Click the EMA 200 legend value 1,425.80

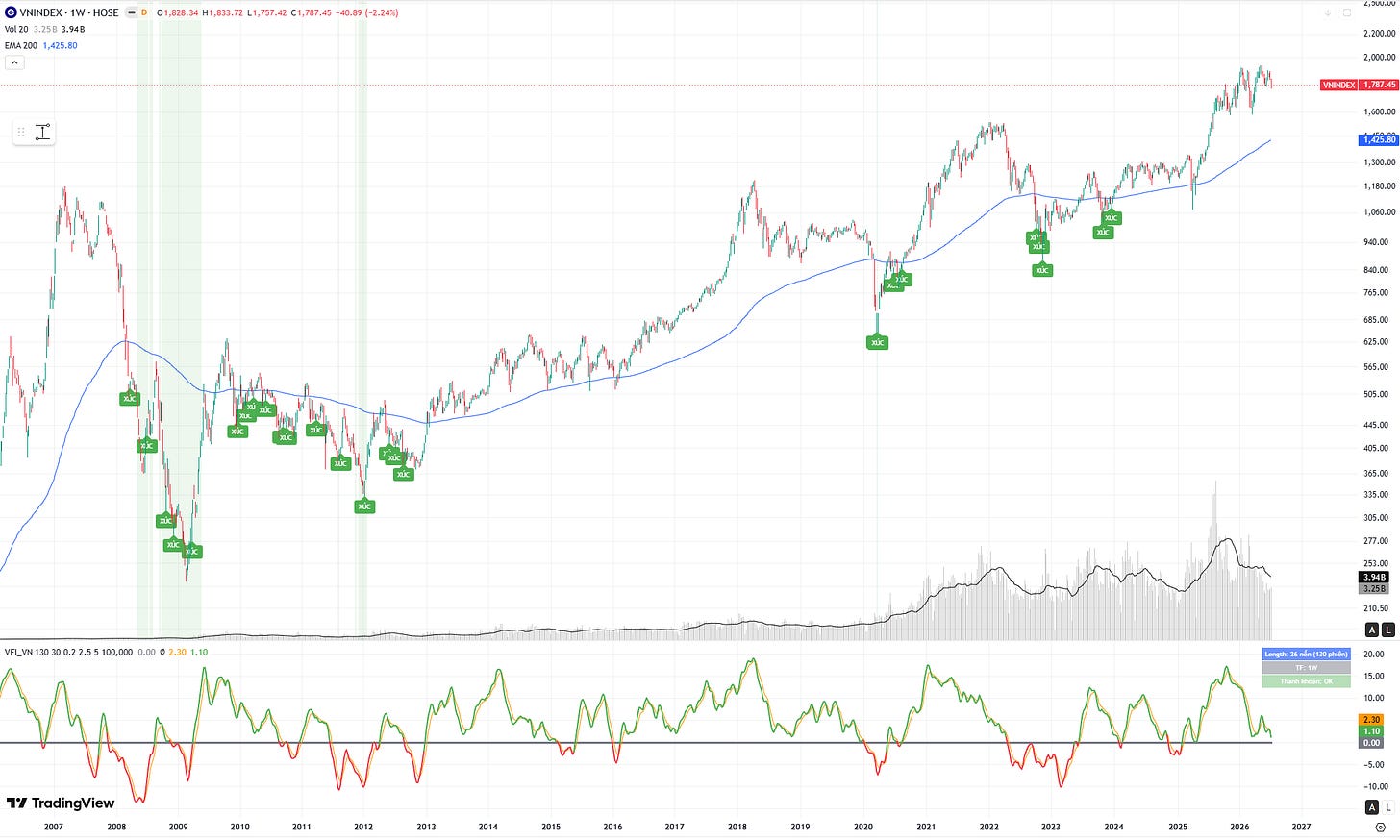(x=60, y=45)
